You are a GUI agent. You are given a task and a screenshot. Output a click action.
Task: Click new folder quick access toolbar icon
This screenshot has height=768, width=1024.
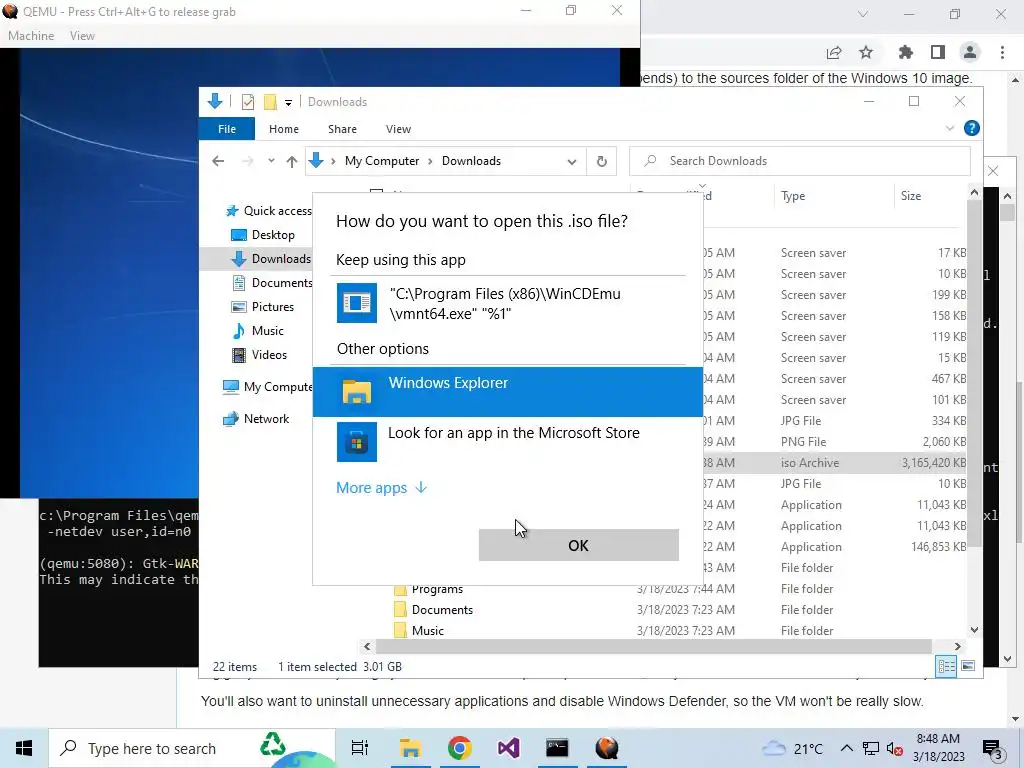[270, 102]
